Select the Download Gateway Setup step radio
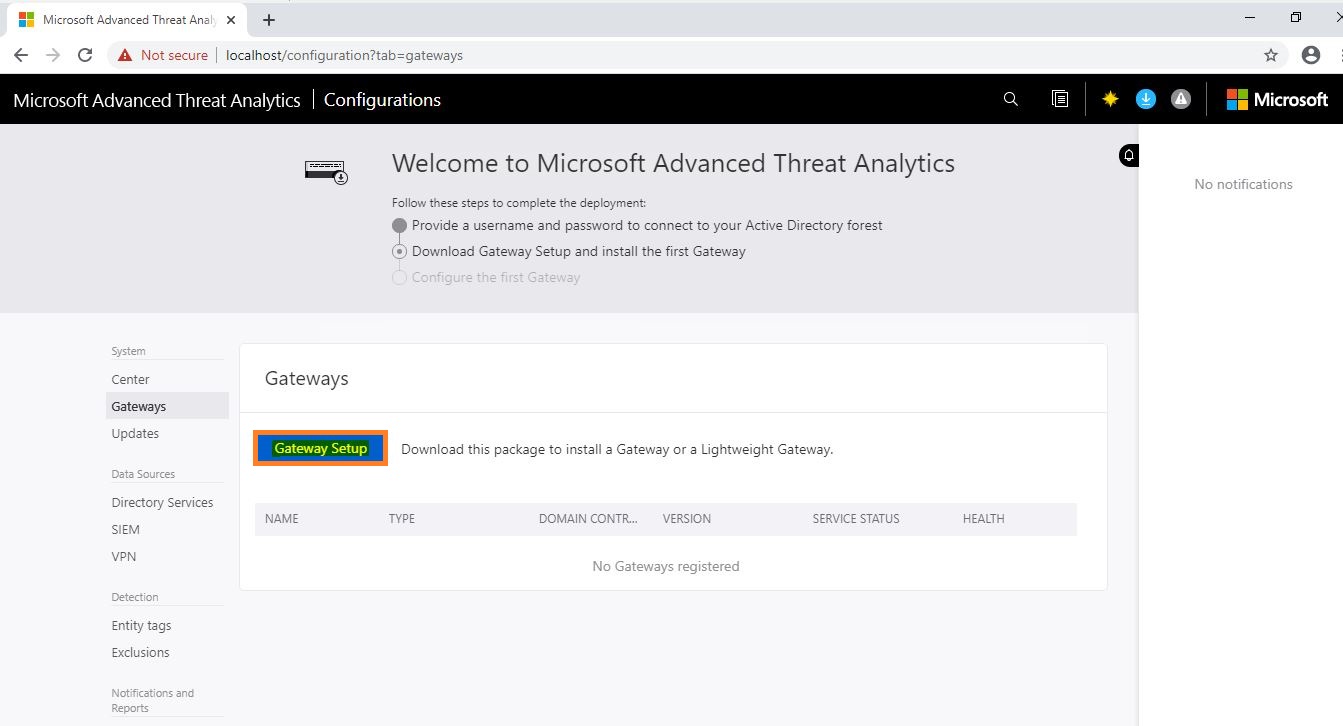The width and height of the screenshot is (1343, 726). [400, 252]
